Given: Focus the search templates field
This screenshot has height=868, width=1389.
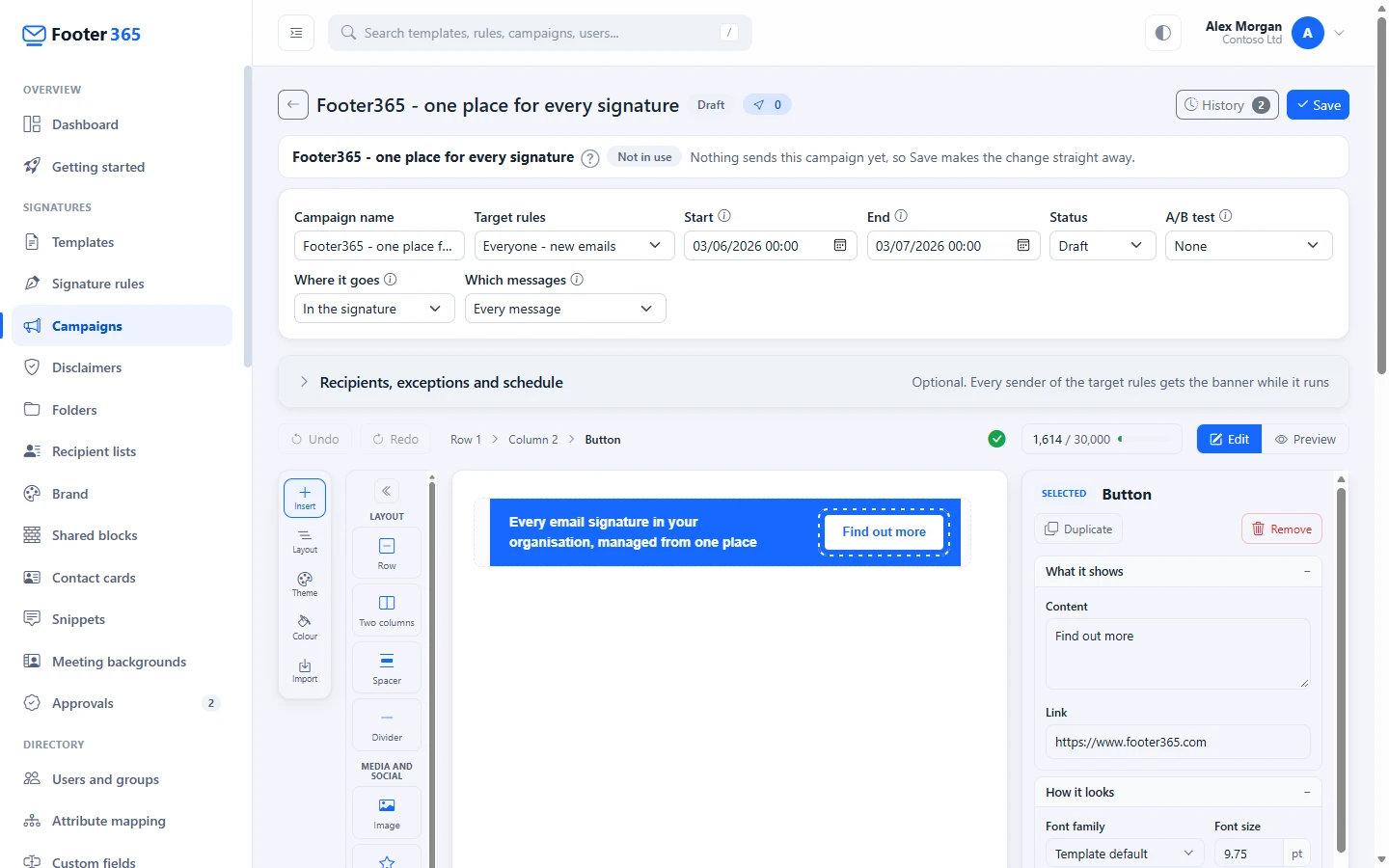Looking at the screenshot, I should (540, 33).
